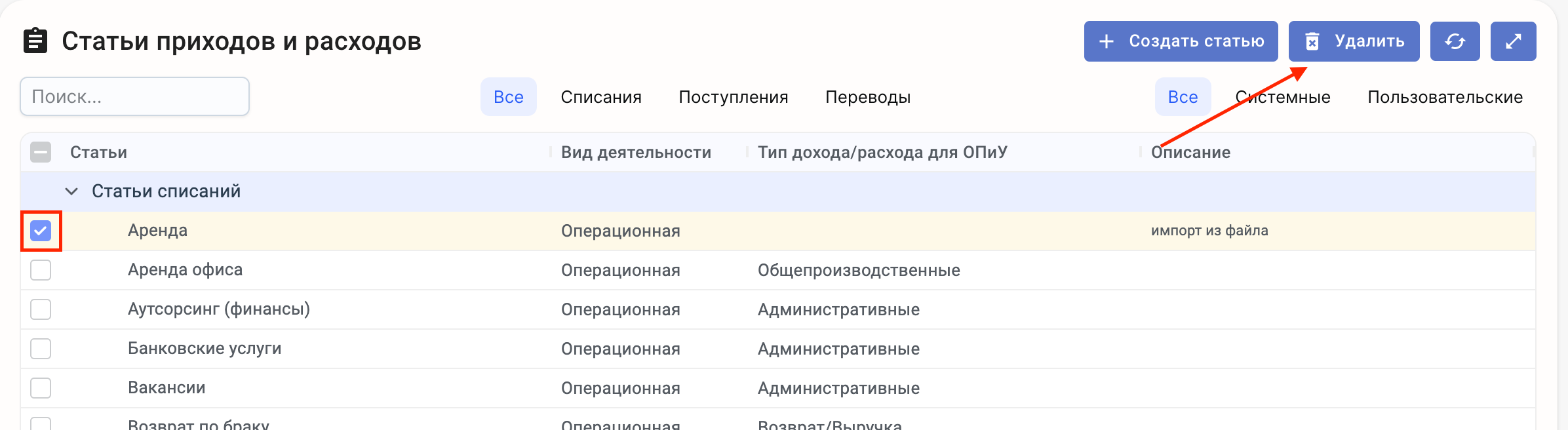The width and height of the screenshot is (1568, 430).
Task: Uncheck the Аренда row checkbox
Action: tap(41, 231)
